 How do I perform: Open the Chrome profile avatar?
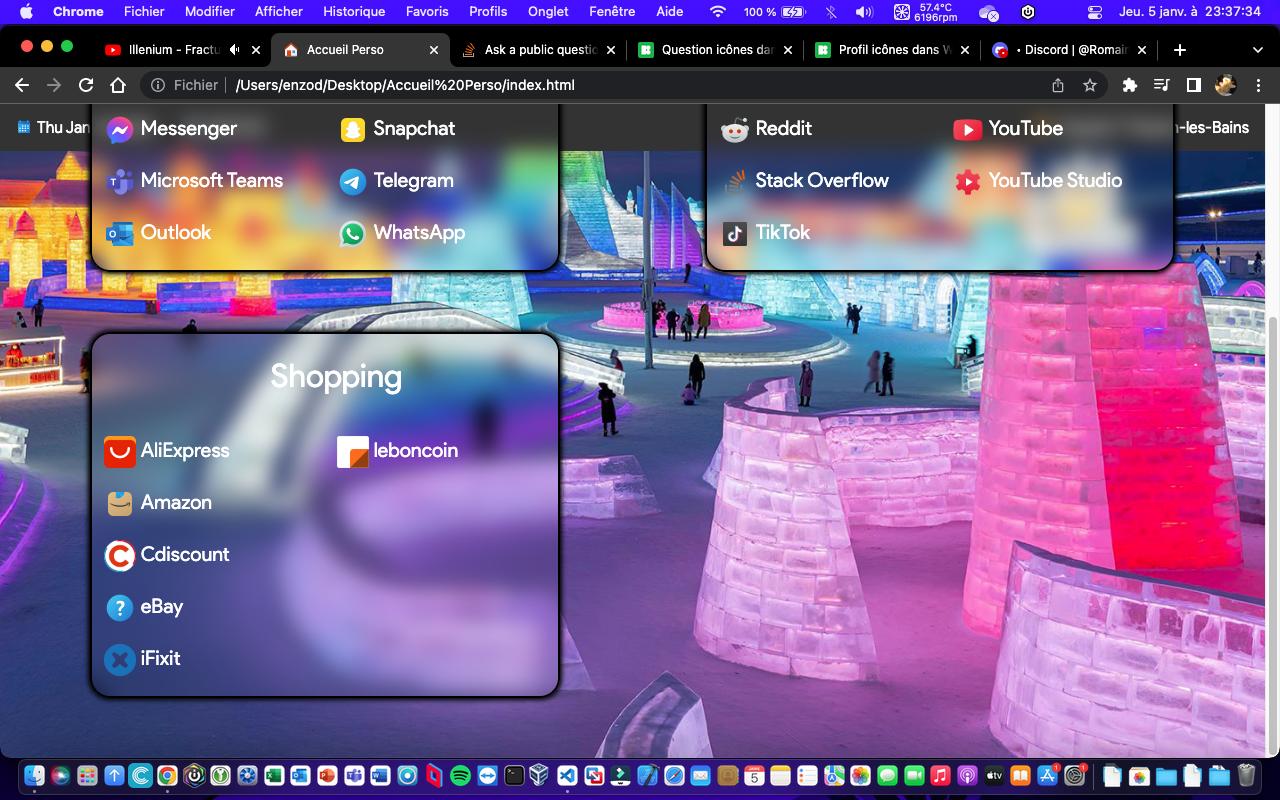coord(1225,85)
